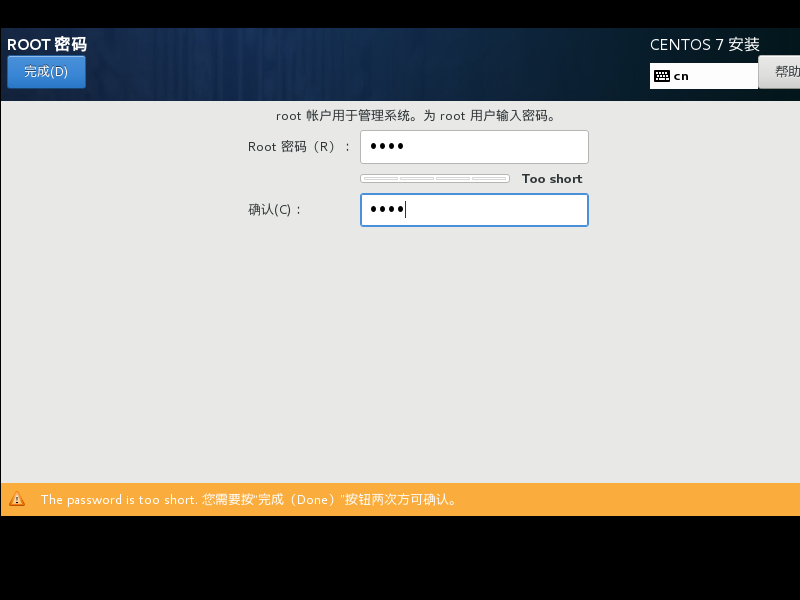
Task: Click the warning triangle icon
Action: [17, 499]
